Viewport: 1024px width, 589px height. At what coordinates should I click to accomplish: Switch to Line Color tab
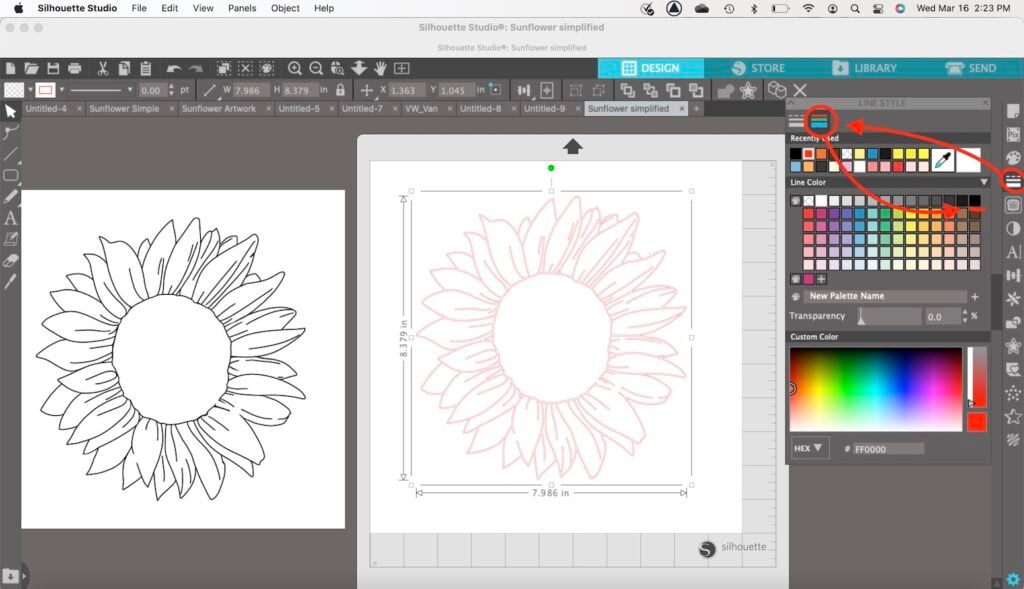[819, 121]
